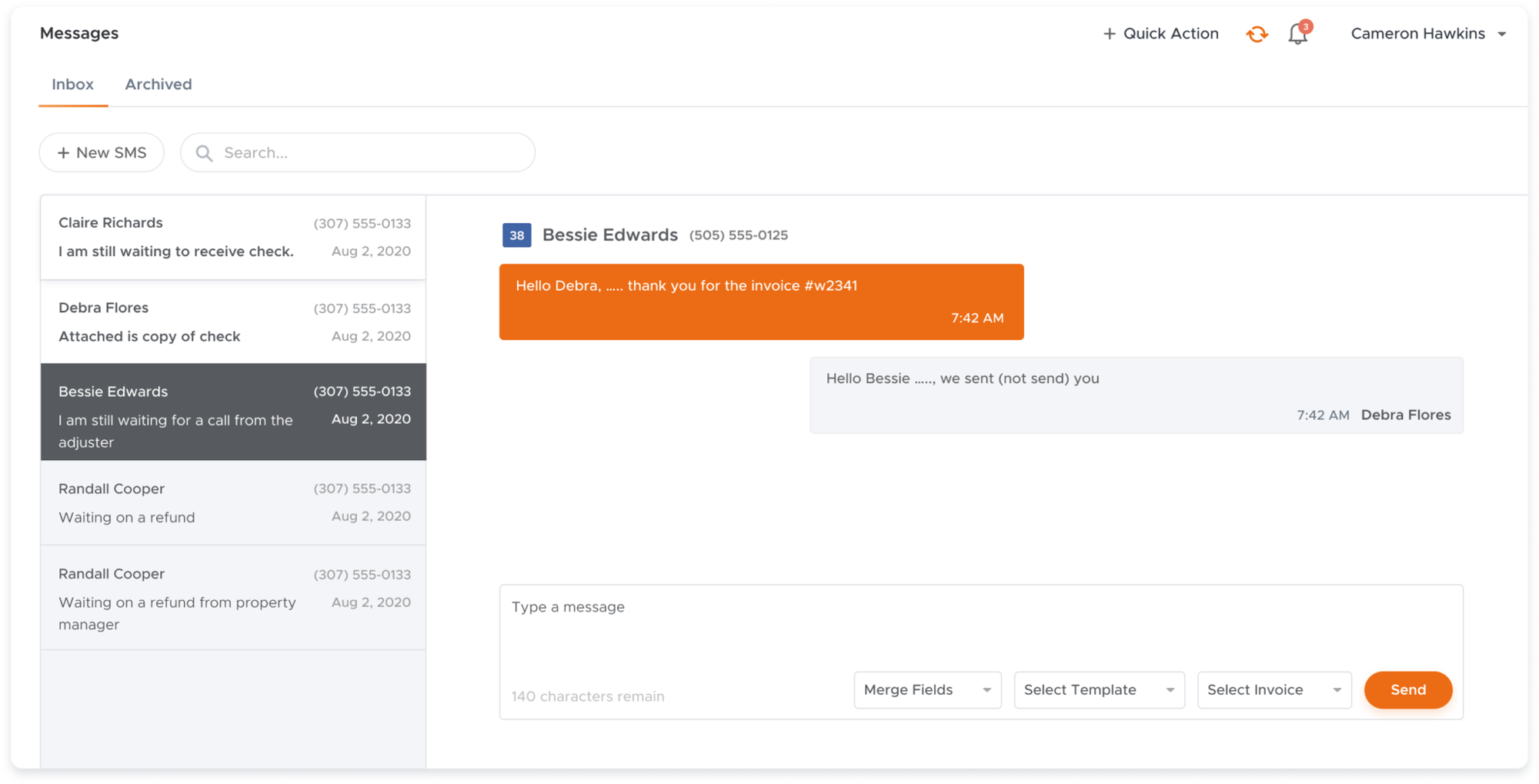Click the orange sync refresh icon
The height and width of the screenshot is (784, 1539).
(1257, 34)
